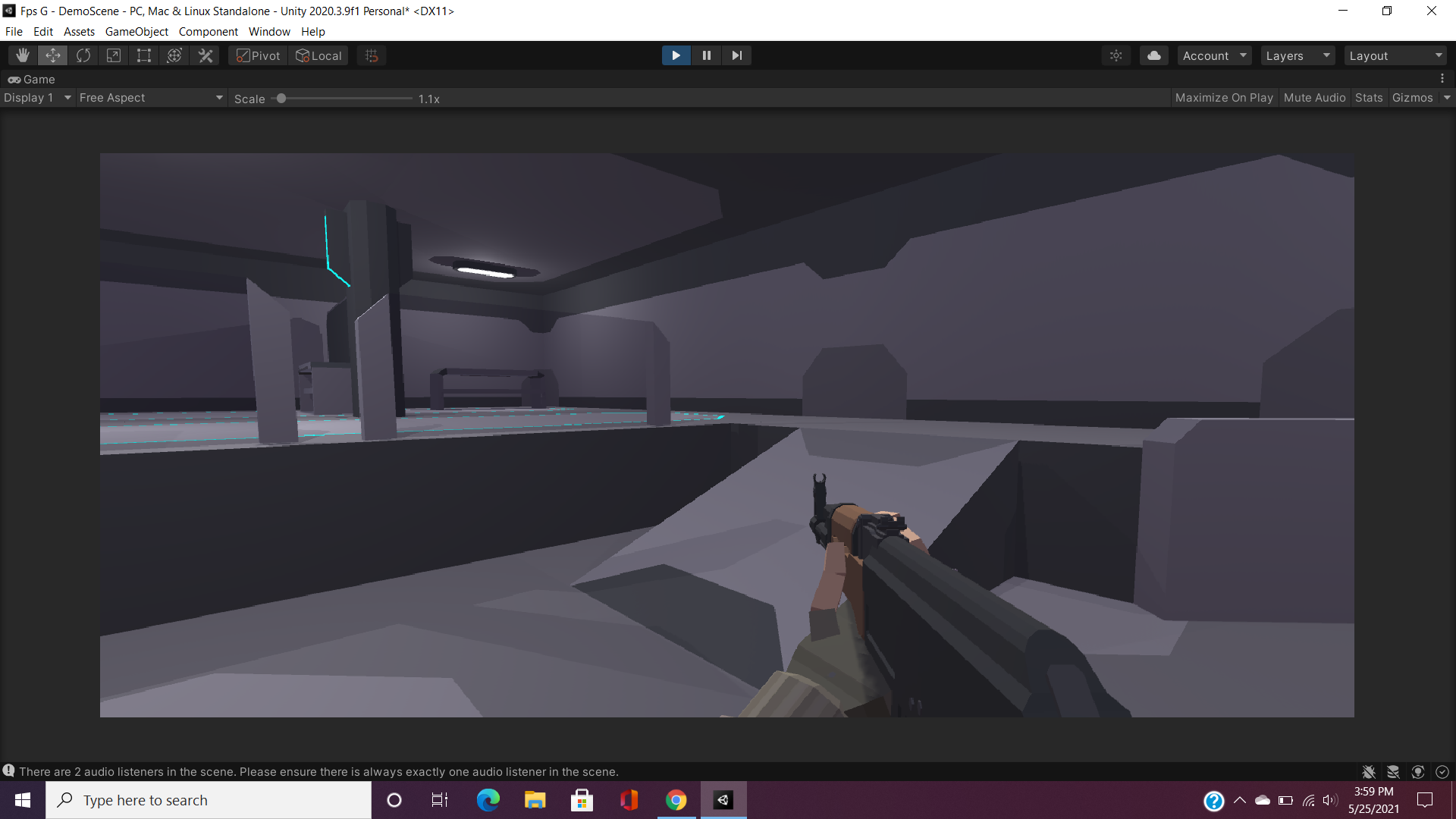This screenshot has width=1456, height=819.
Task: Click the Scale slider handle
Action: click(x=281, y=99)
